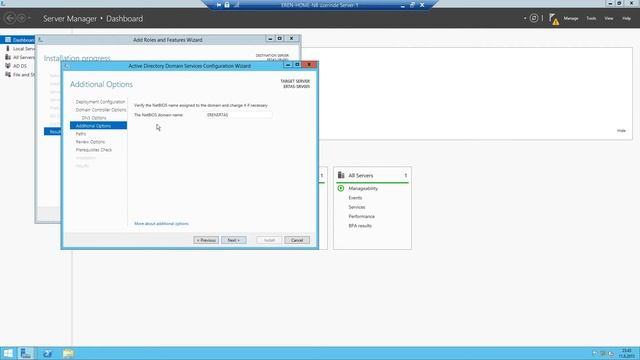Close the AD DS Configuration Wizard window

pyautogui.click(x=309, y=65)
